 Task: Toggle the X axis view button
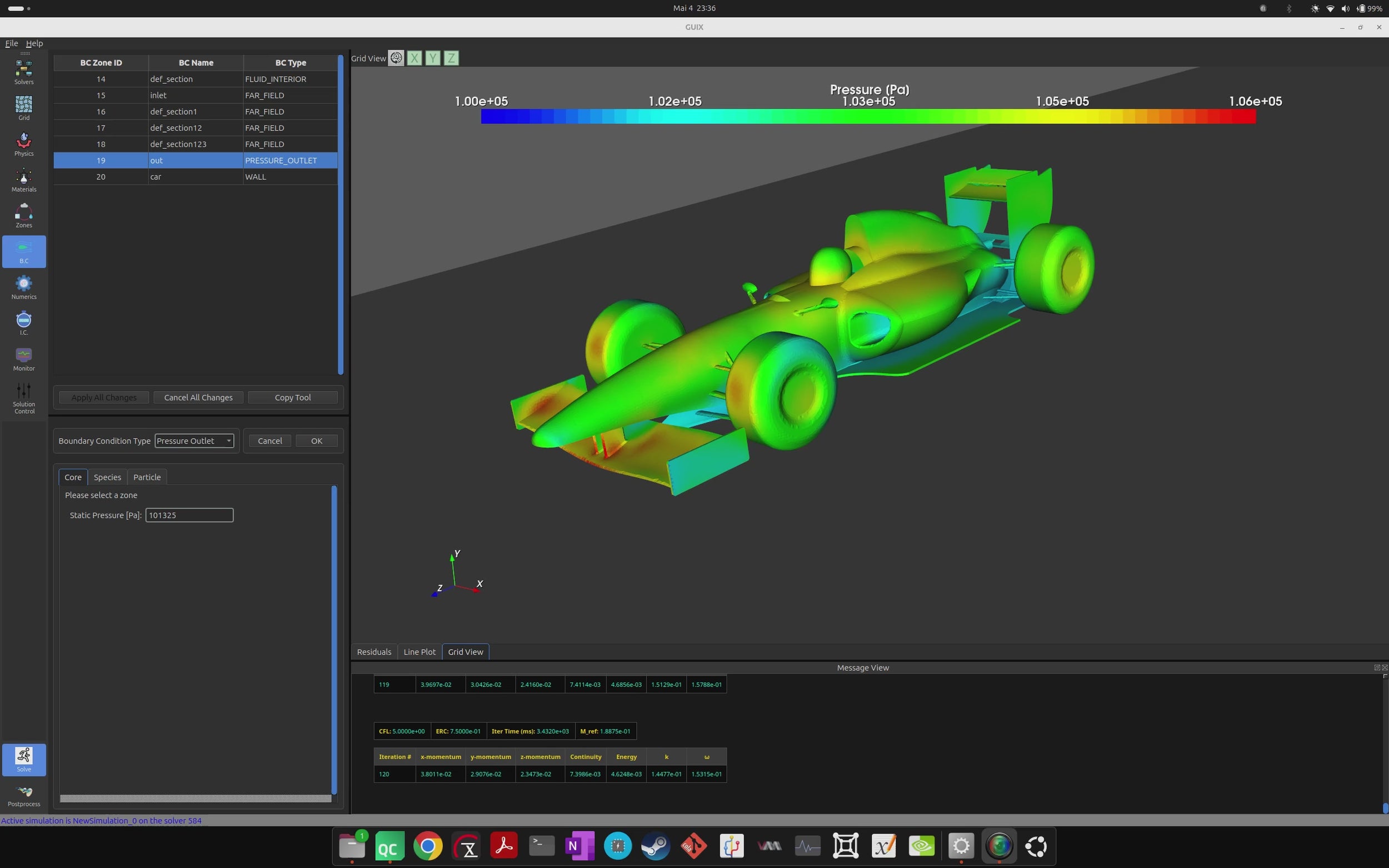(414, 58)
